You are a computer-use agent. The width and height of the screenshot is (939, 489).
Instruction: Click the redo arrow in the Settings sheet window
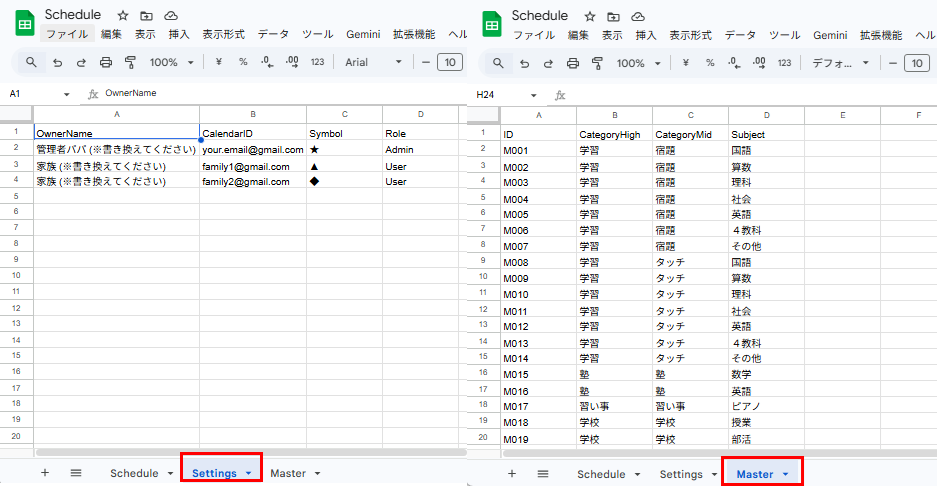coord(81,62)
